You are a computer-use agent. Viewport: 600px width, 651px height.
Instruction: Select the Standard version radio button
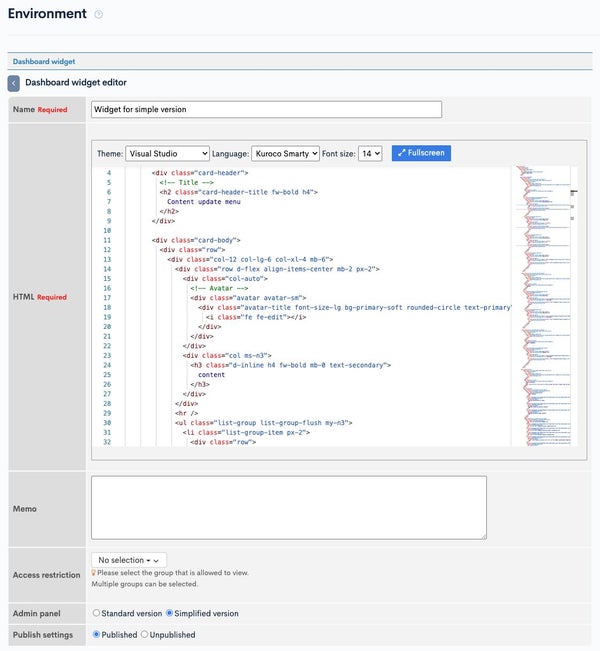(96, 613)
